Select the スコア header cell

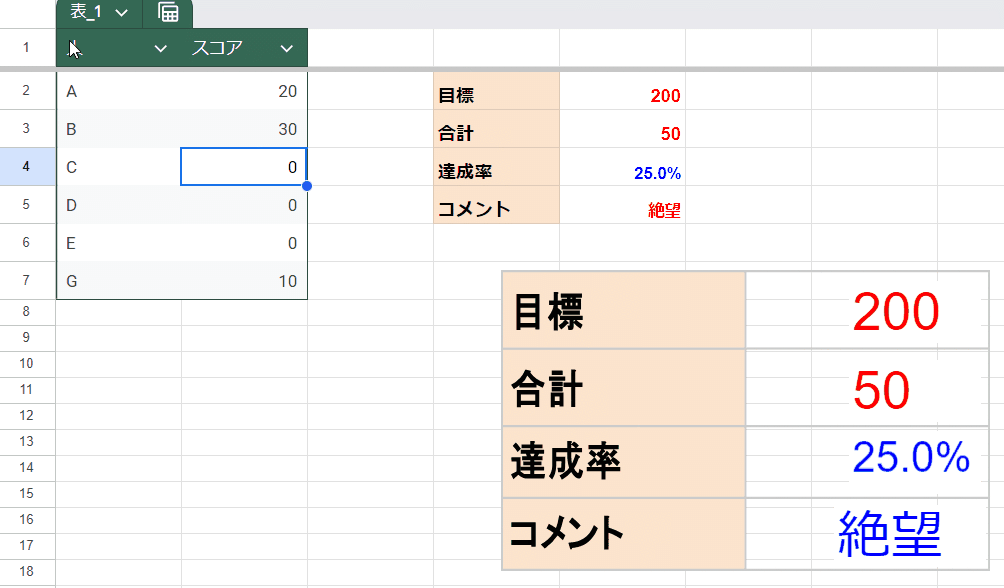coord(245,47)
